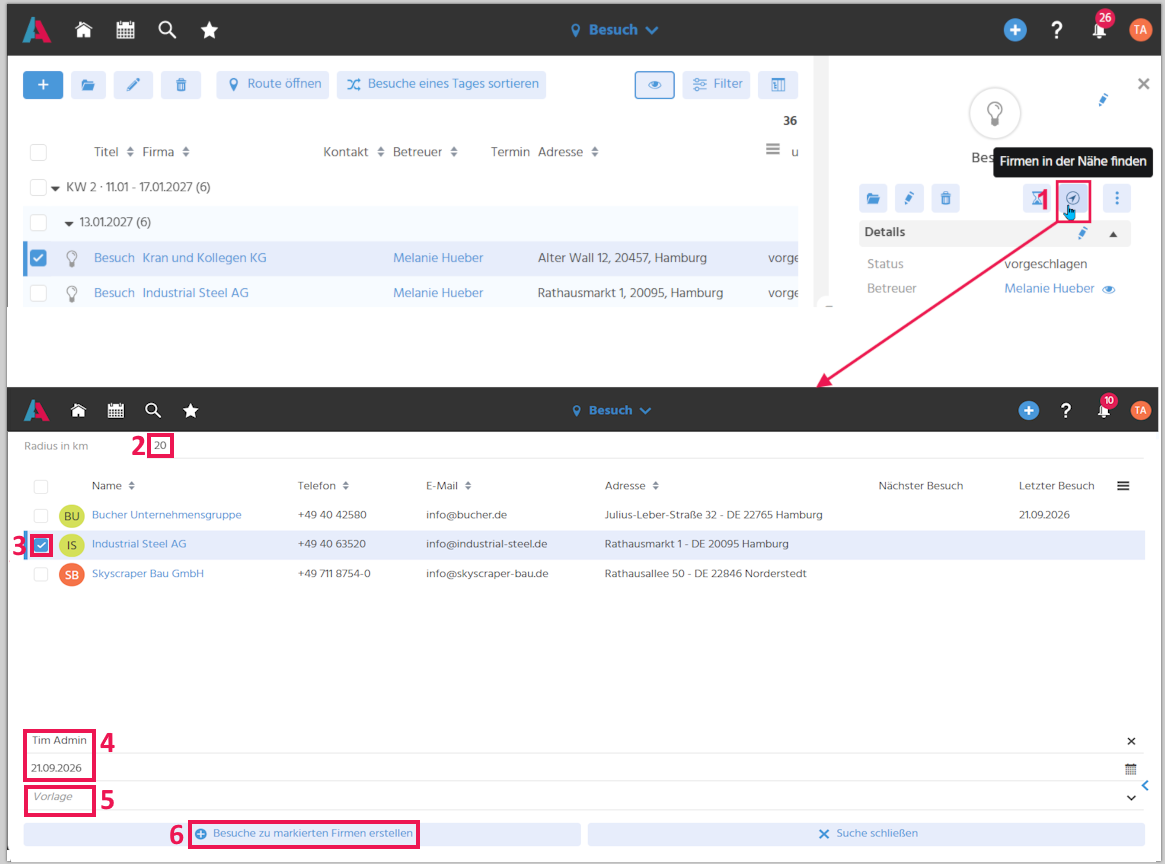Click the 'Suche schließen' button
1165x864 pixels.
pyautogui.click(x=866, y=834)
